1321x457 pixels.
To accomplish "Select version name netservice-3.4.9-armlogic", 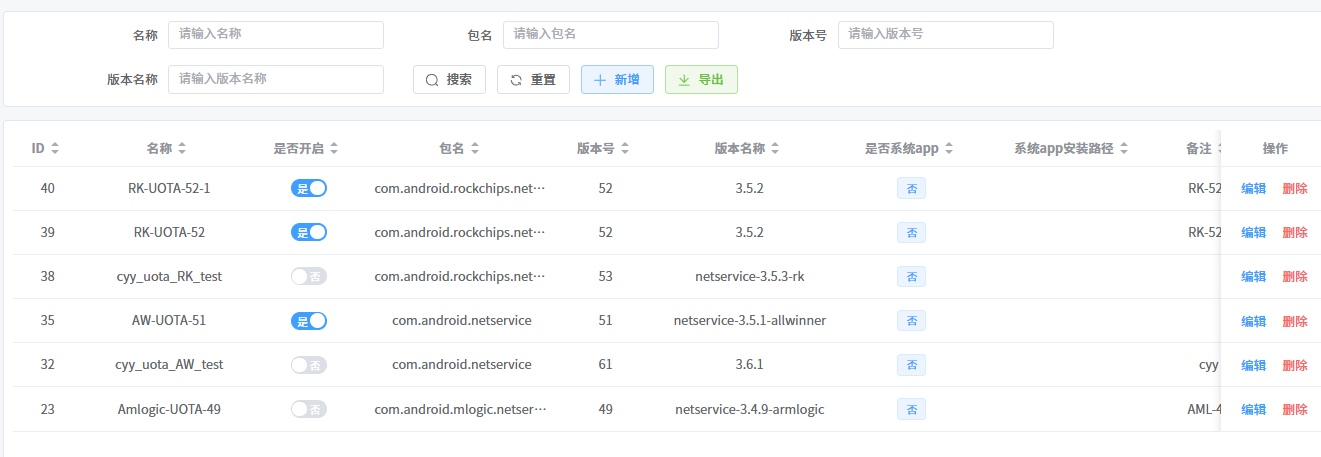I will 750,409.
